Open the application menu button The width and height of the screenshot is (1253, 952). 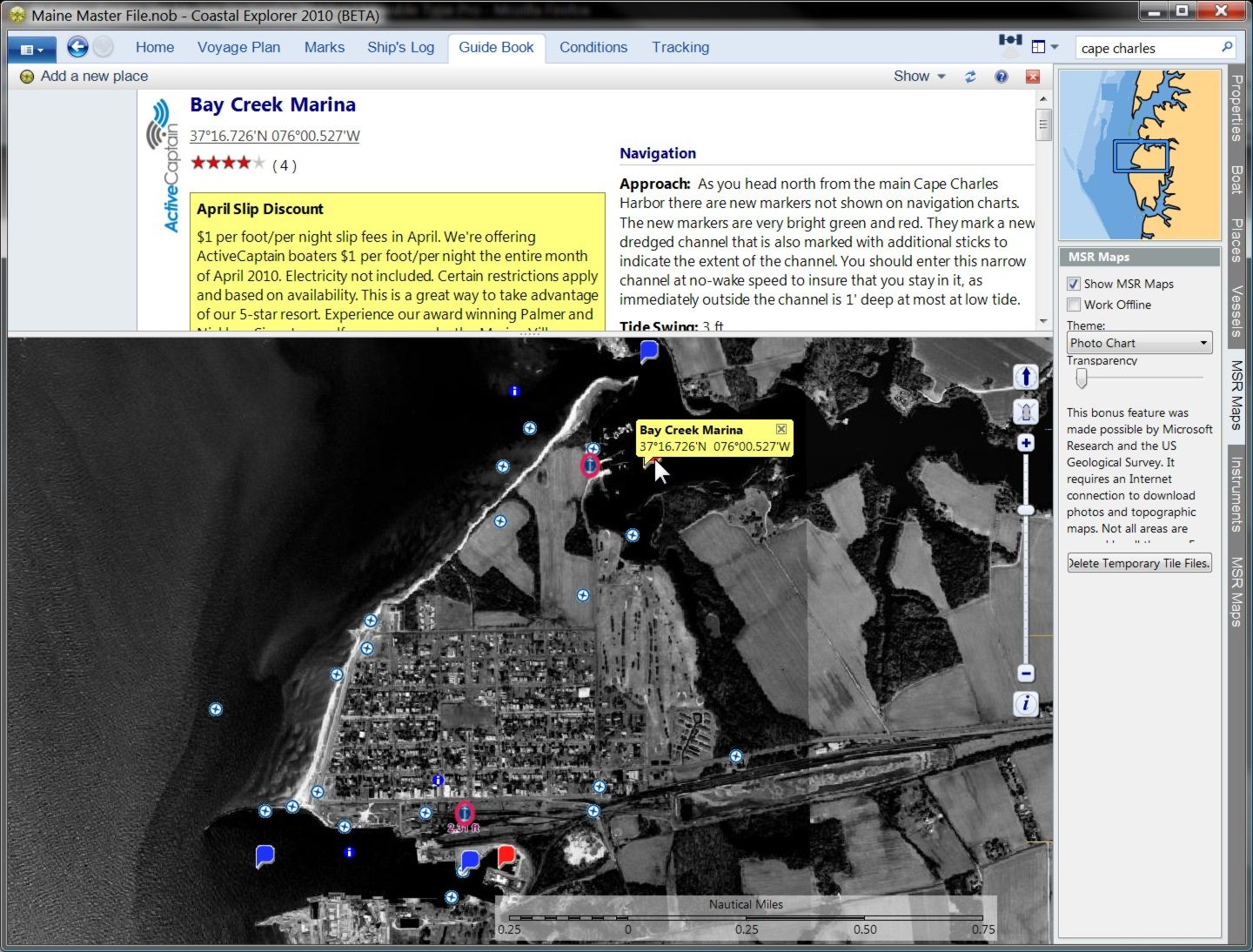[x=31, y=49]
